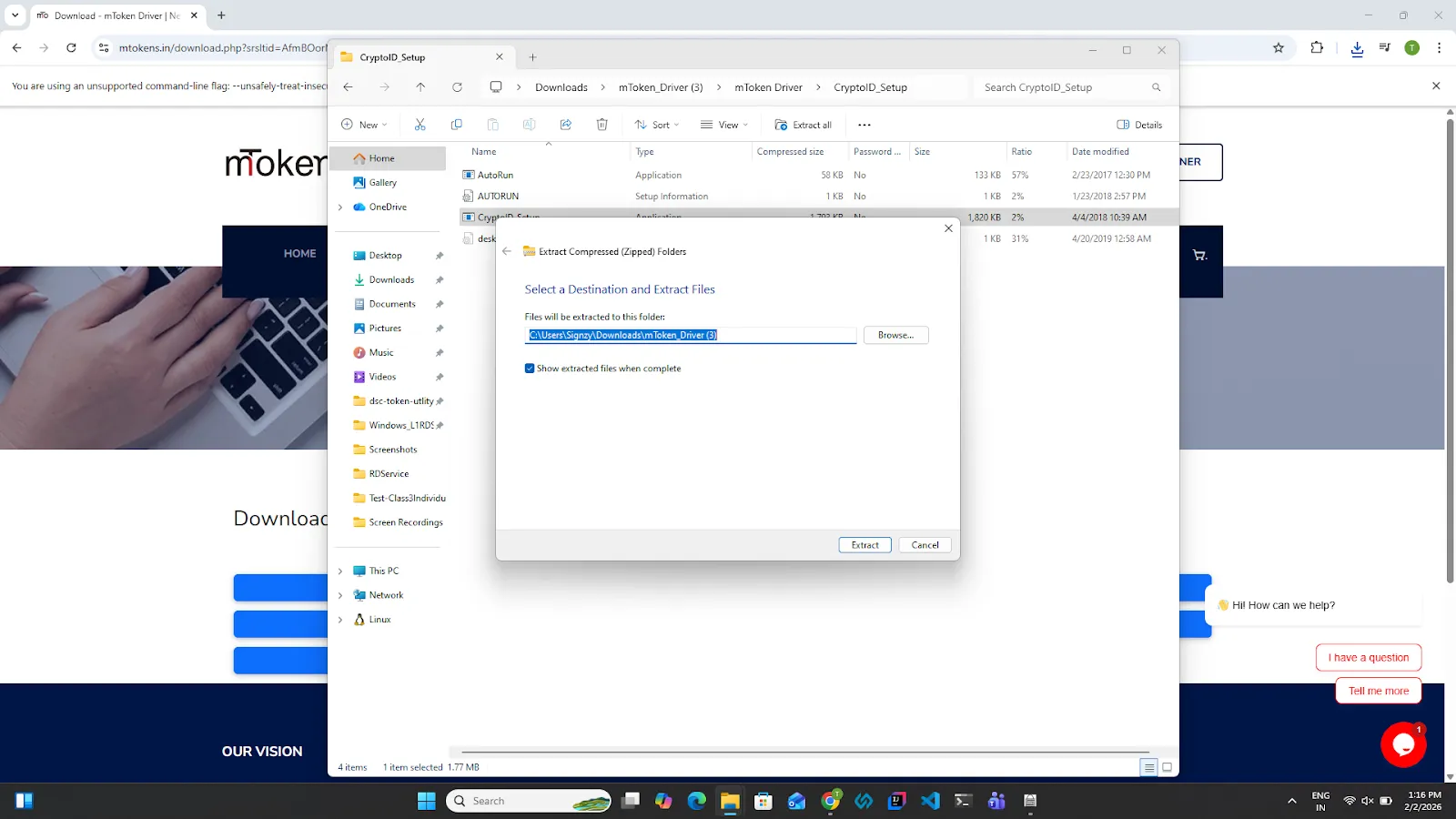Viewport: 1456px width, 819px height.
Task: Expand the Network tree node
Action: tap(340, 595)
